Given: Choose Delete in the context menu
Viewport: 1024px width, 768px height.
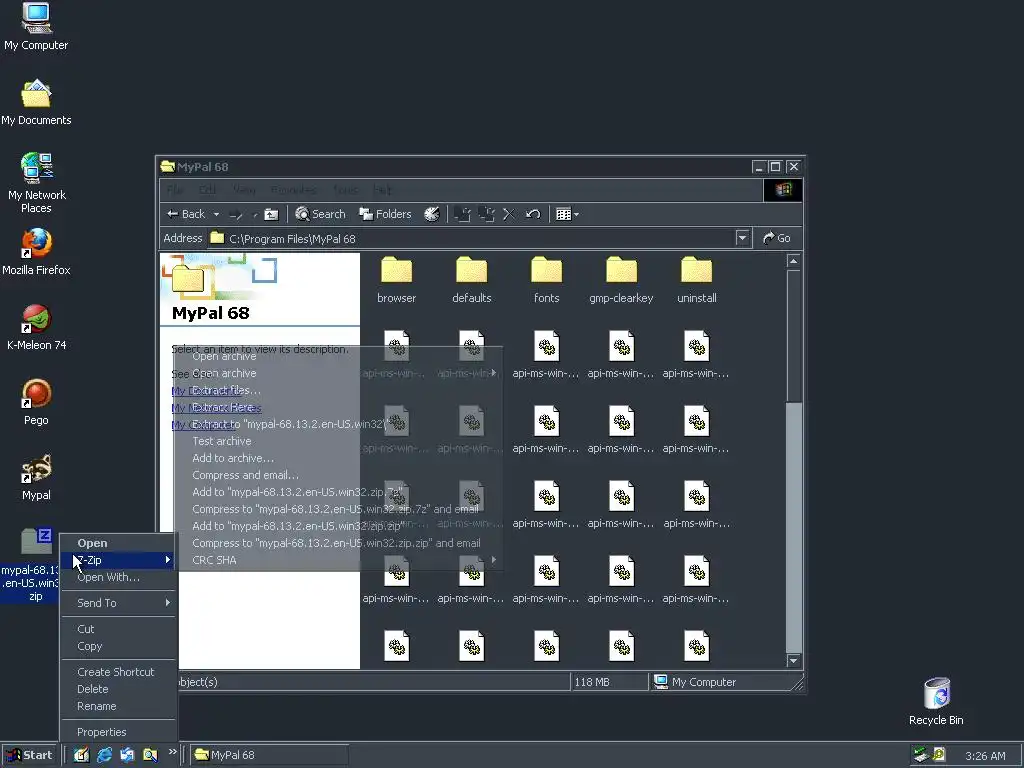Looking at the screenshot, I should (x=118, y=689).
